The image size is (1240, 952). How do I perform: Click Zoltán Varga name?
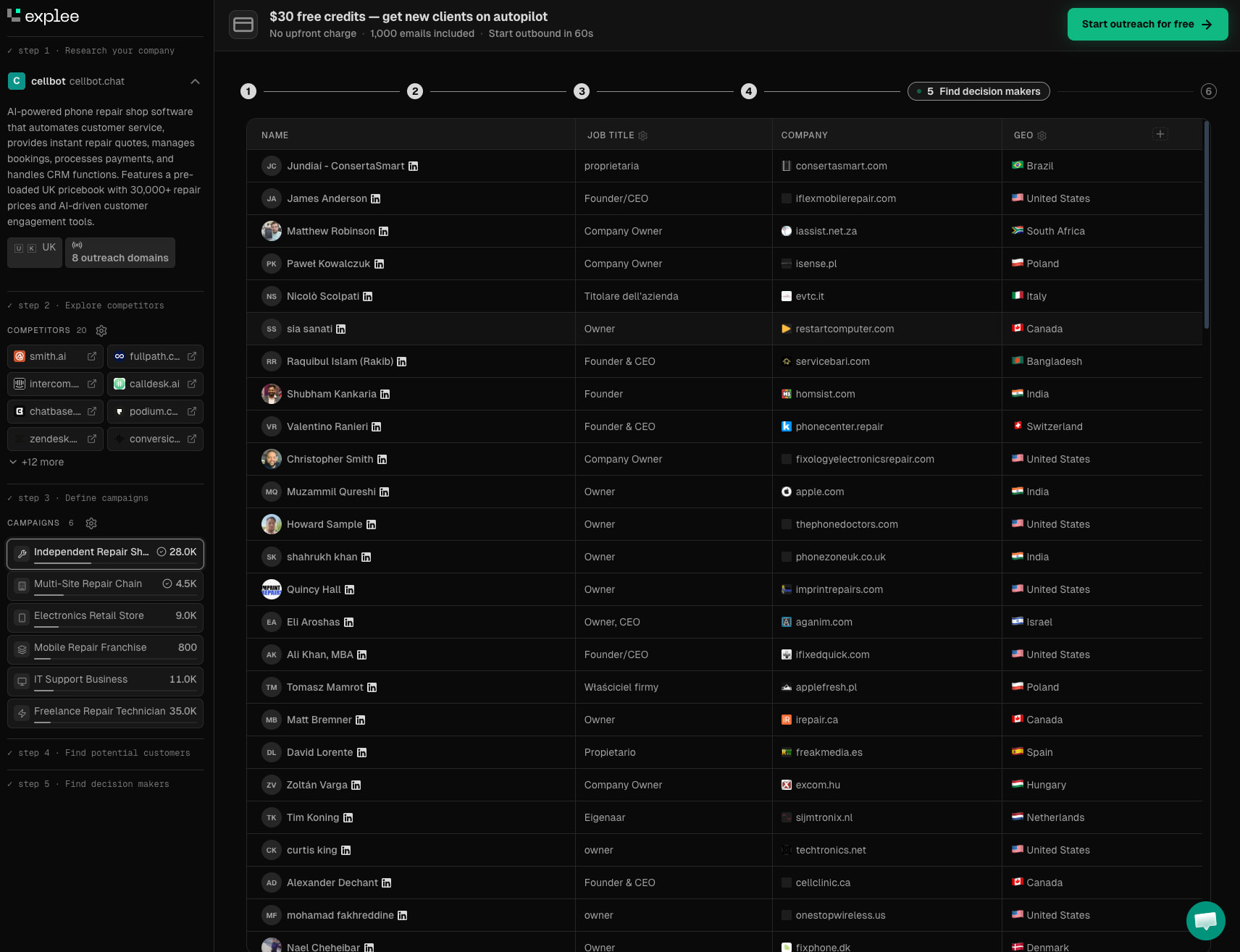317,785
